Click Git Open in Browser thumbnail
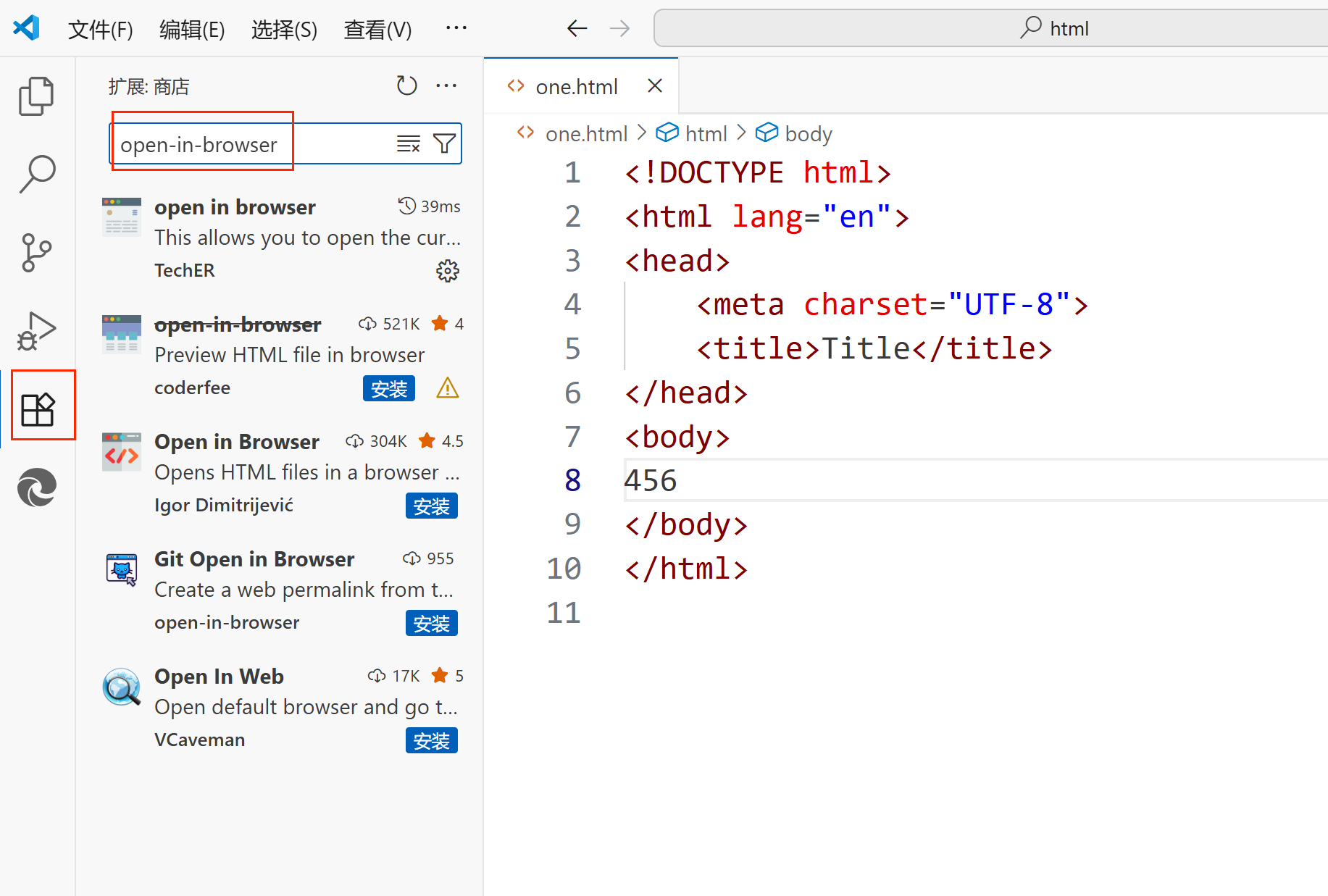Viewport: 1328px width, 896px height. coord(122,569)
